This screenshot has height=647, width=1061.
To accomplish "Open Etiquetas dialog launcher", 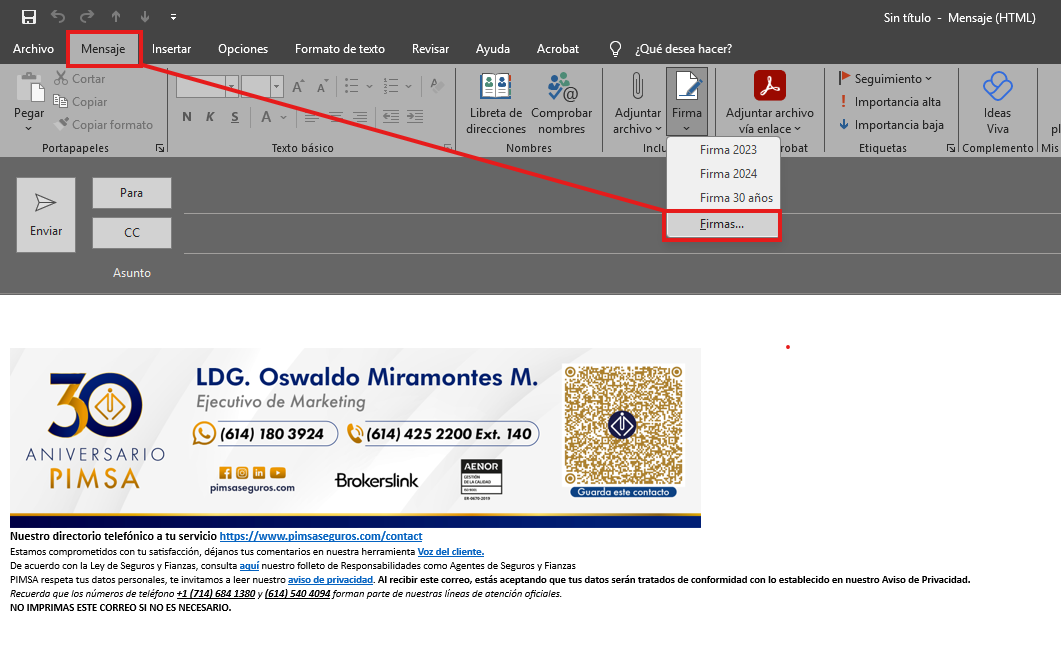I will coord(951,148).
